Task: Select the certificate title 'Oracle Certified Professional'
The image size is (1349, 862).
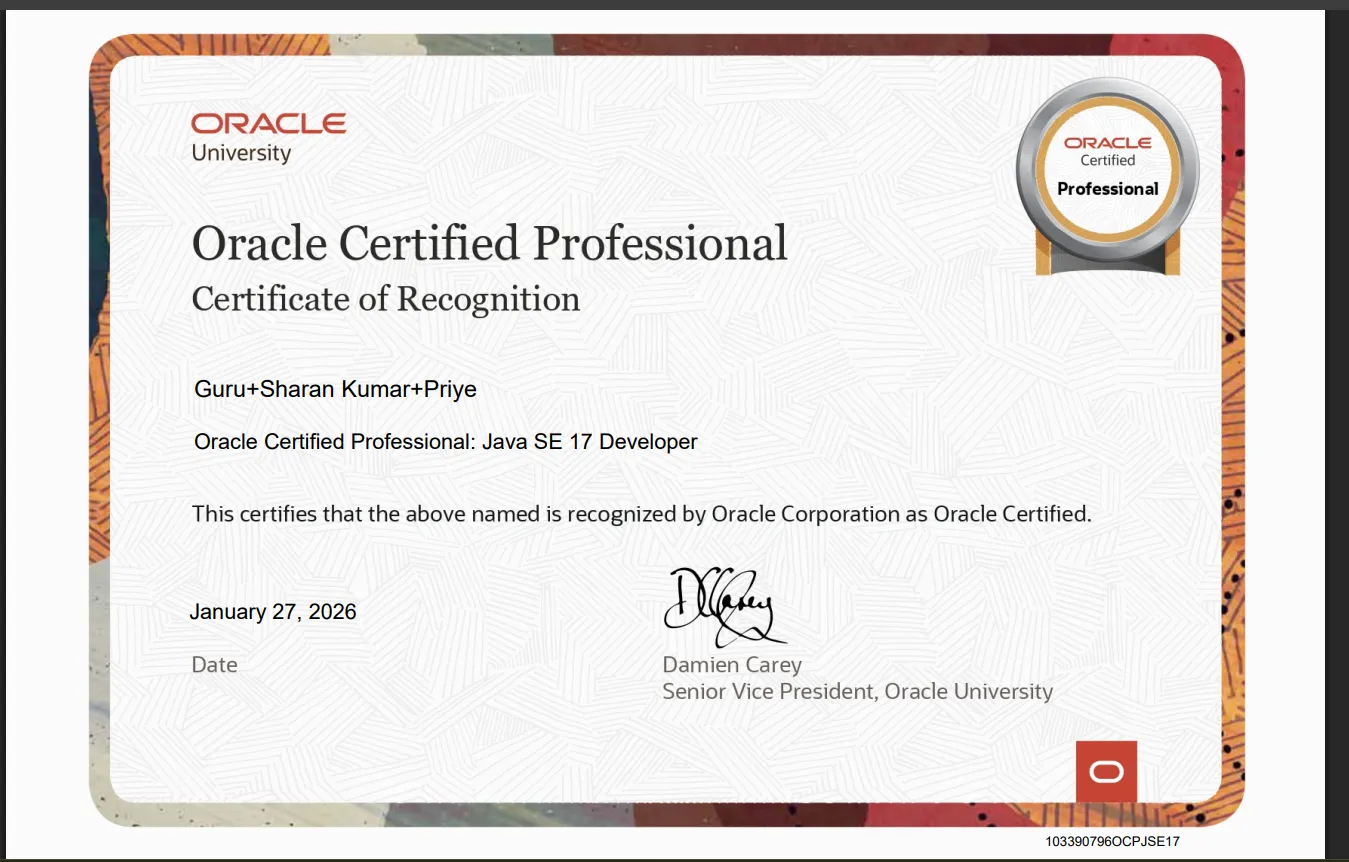Action: tap(489, 243)
